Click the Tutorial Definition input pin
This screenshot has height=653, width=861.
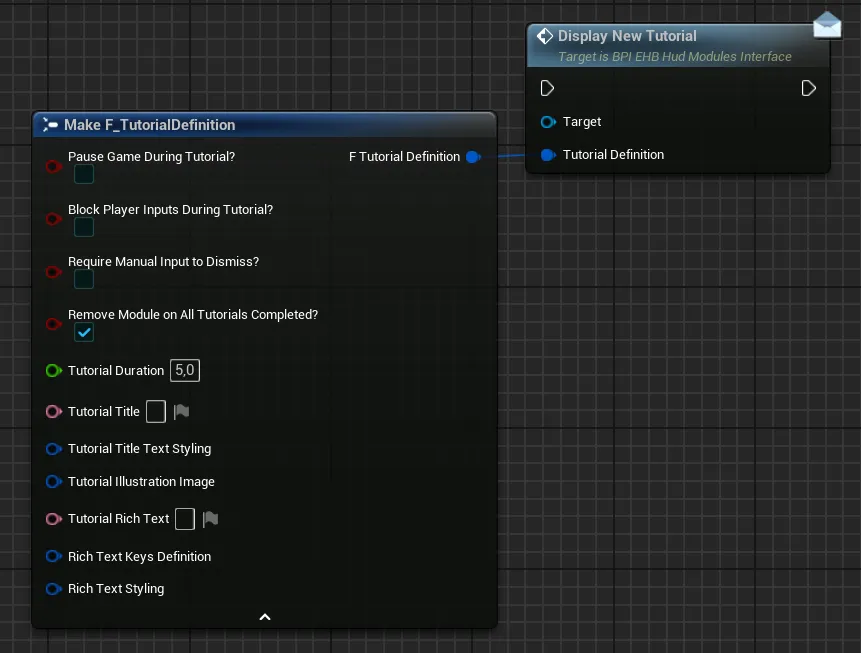(548, 155)
